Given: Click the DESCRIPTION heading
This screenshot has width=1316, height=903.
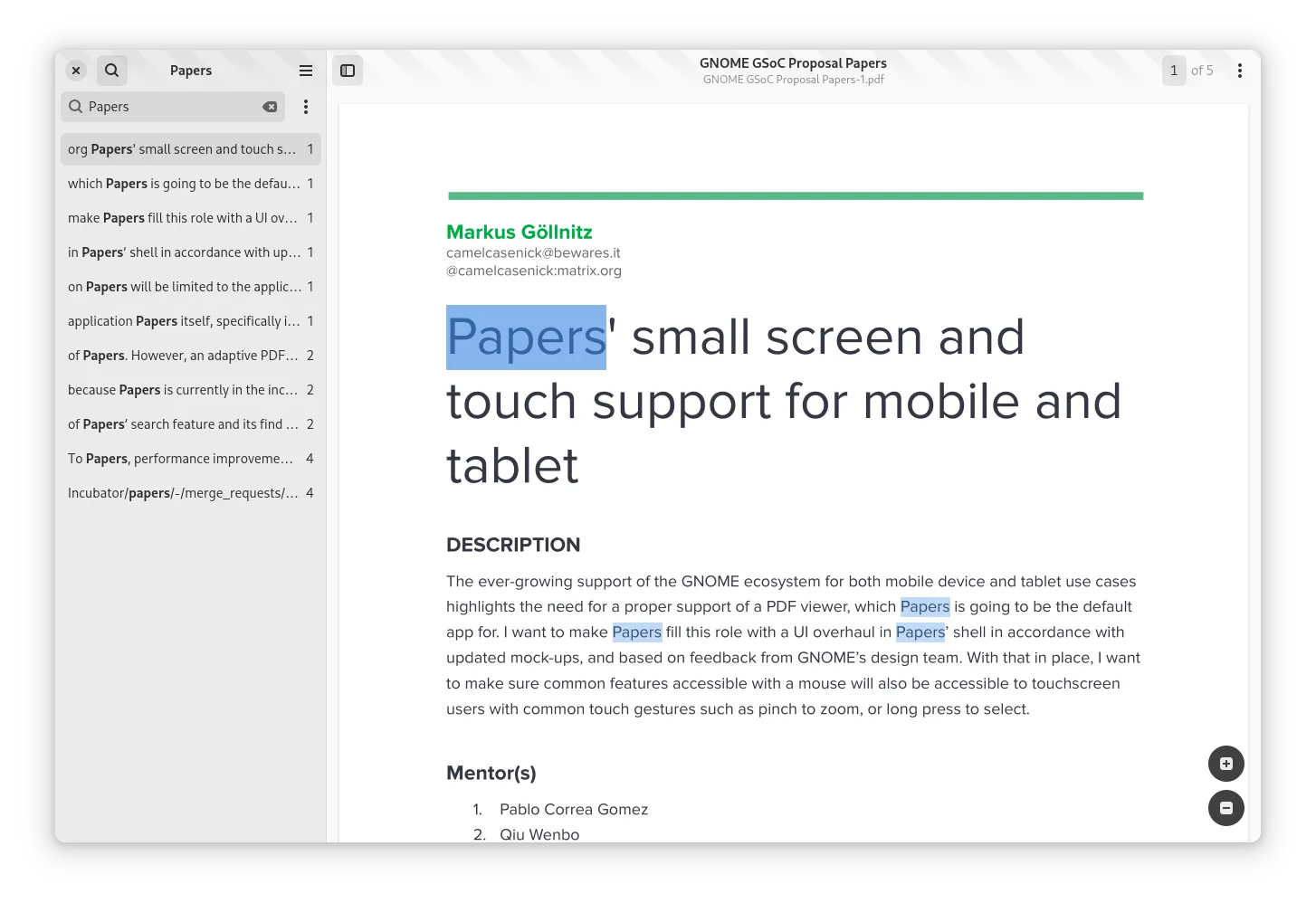Looking at the screenshot, I should pos(513,545).
